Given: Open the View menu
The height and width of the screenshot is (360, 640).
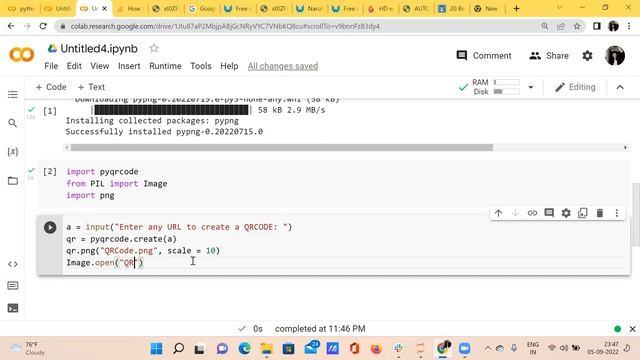Looking at the screenshot, I should click(100, 66).
